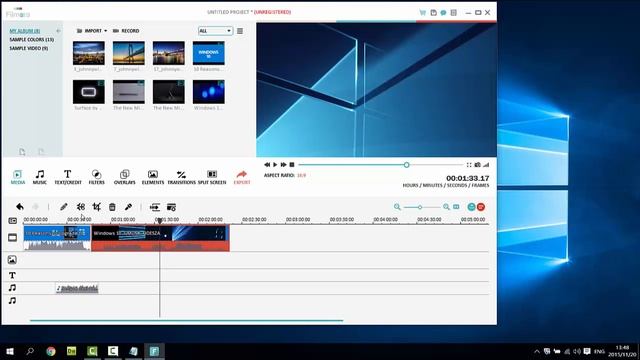Click the voiceover microphone icon
Viewport: 640px width, 360px height.
(x=128, y=207)
